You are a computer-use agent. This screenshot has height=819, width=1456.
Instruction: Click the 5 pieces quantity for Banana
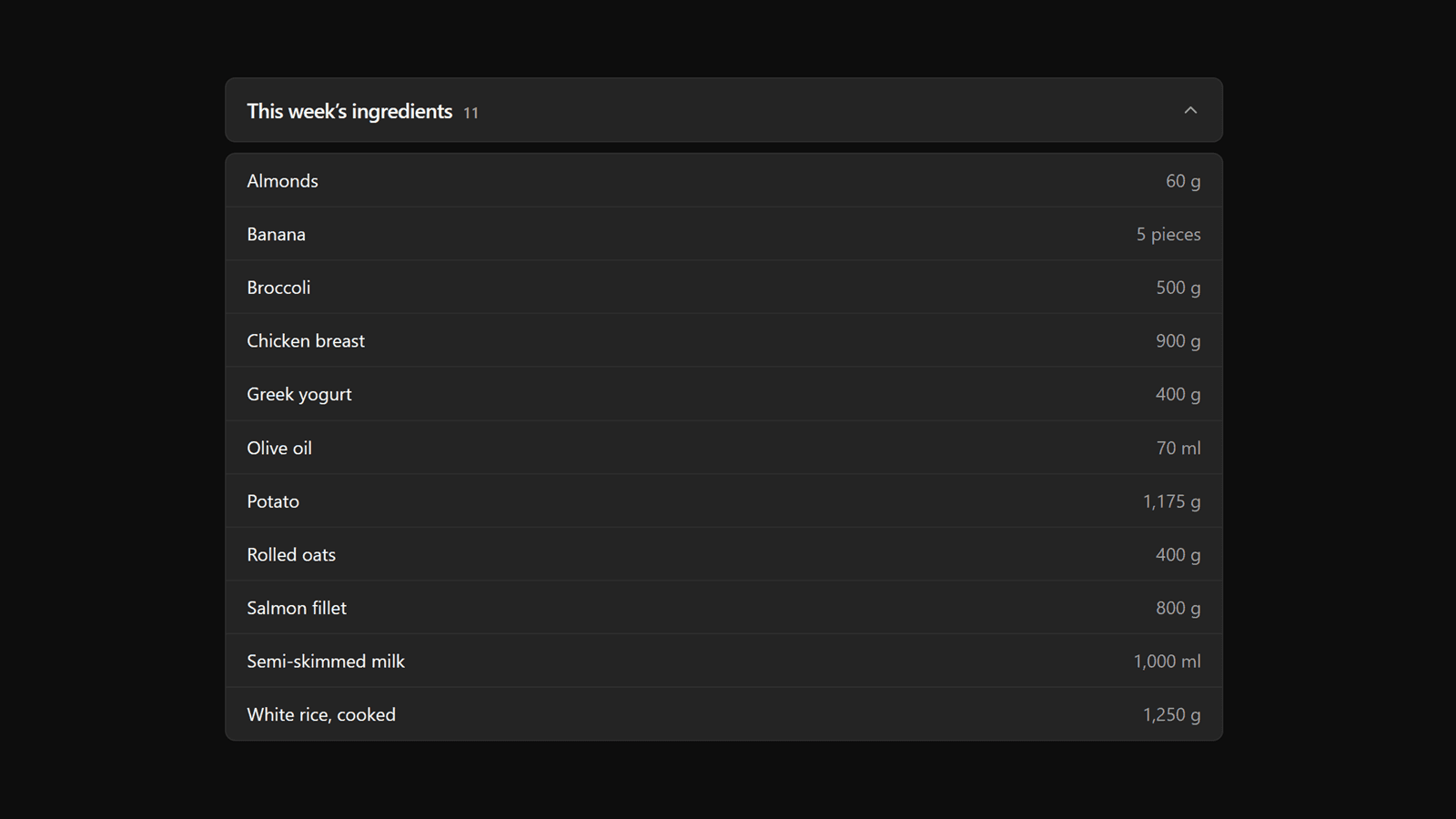[x=1168, y=235]
